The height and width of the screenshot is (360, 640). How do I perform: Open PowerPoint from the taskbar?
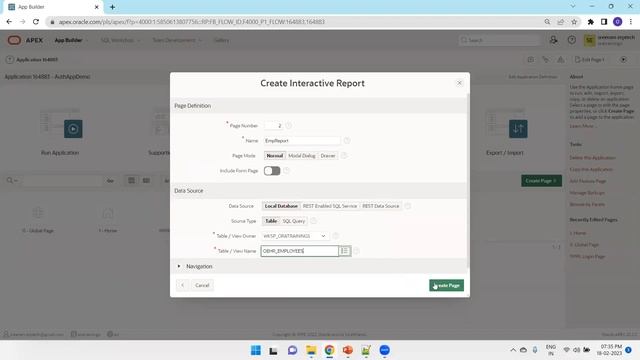pyautogui.click(x=348, y=350)
